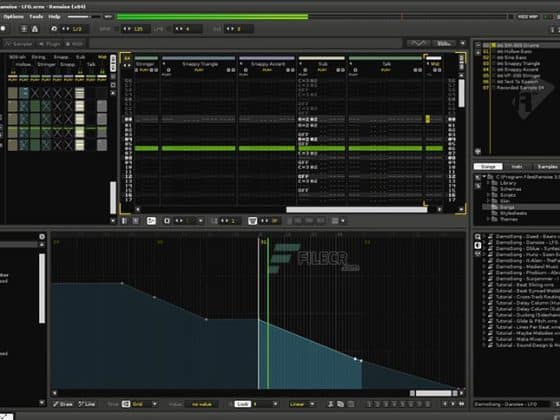The image size is (560, 420).
Task: Select the Songs tab in disk browser
Action: 488,166
